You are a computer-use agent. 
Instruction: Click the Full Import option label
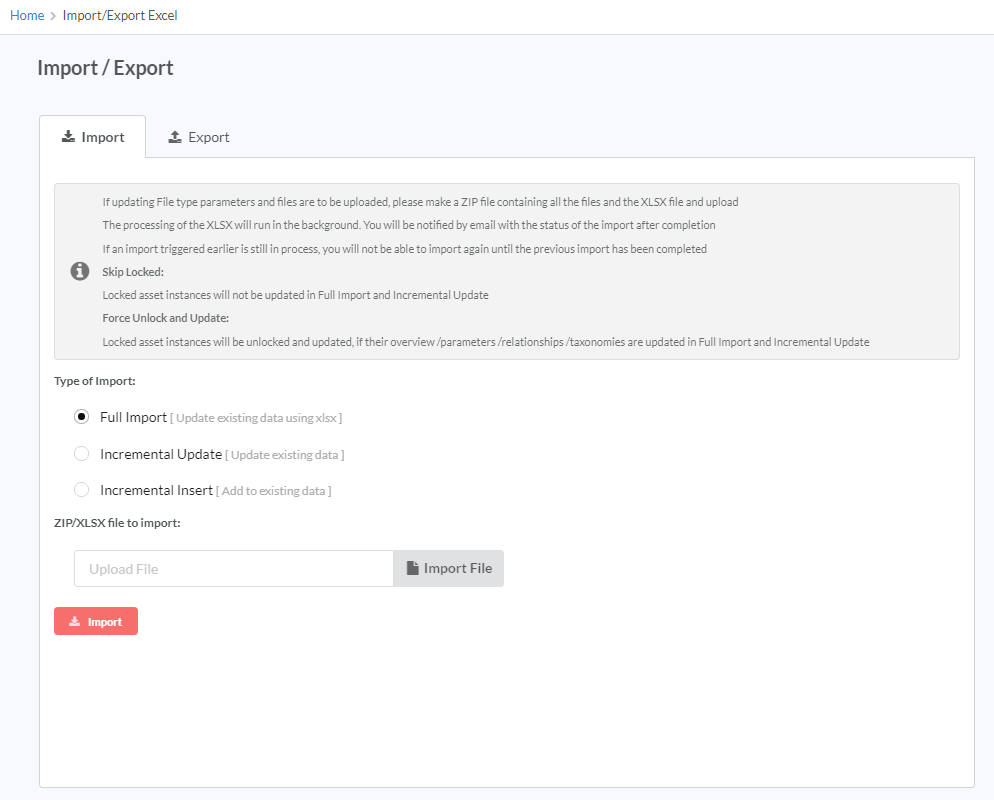click(x=133, y=417)
